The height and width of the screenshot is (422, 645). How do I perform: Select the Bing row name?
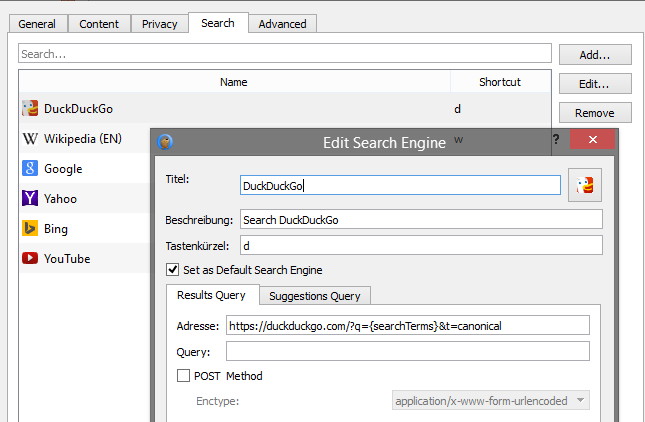(x=56, y=229)
